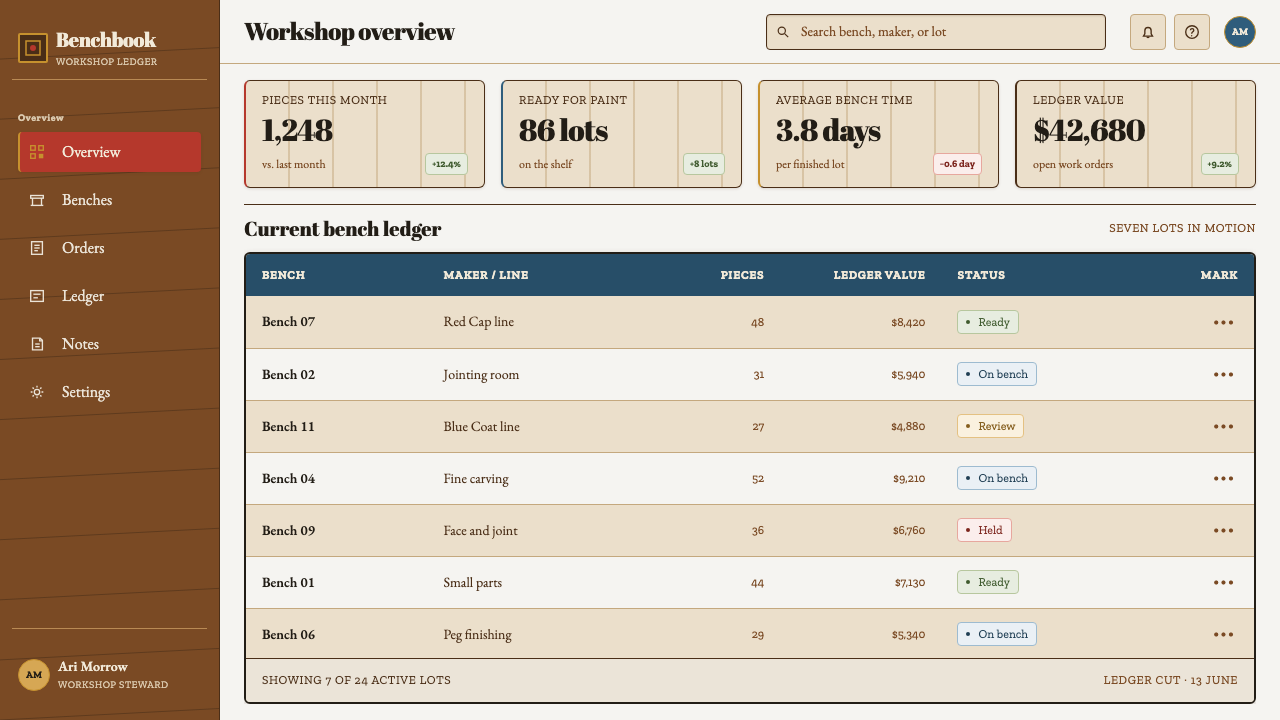The image size is (1280, 720).
Task: Open the three-dot mark menu for Bench 02
Action: (x=1223, y=374)
